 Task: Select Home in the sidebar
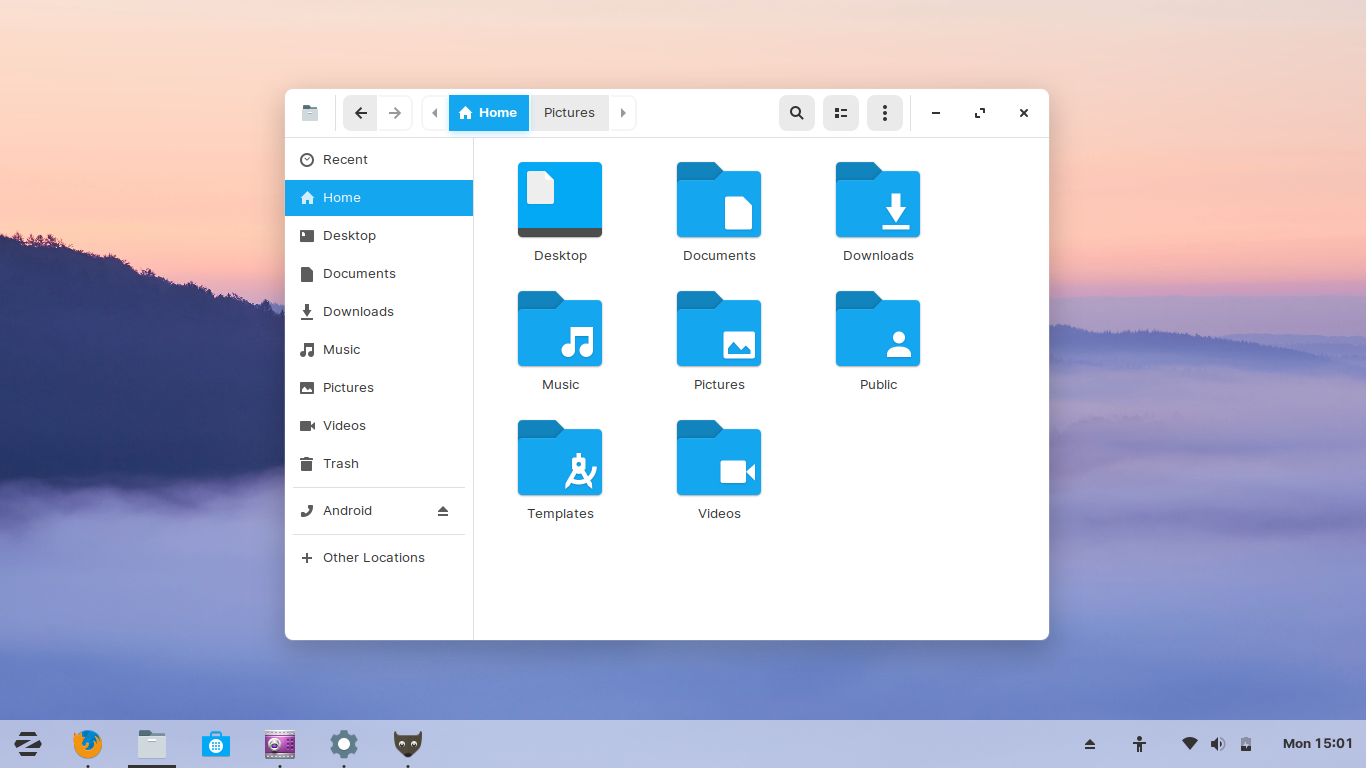pos(379,198)
